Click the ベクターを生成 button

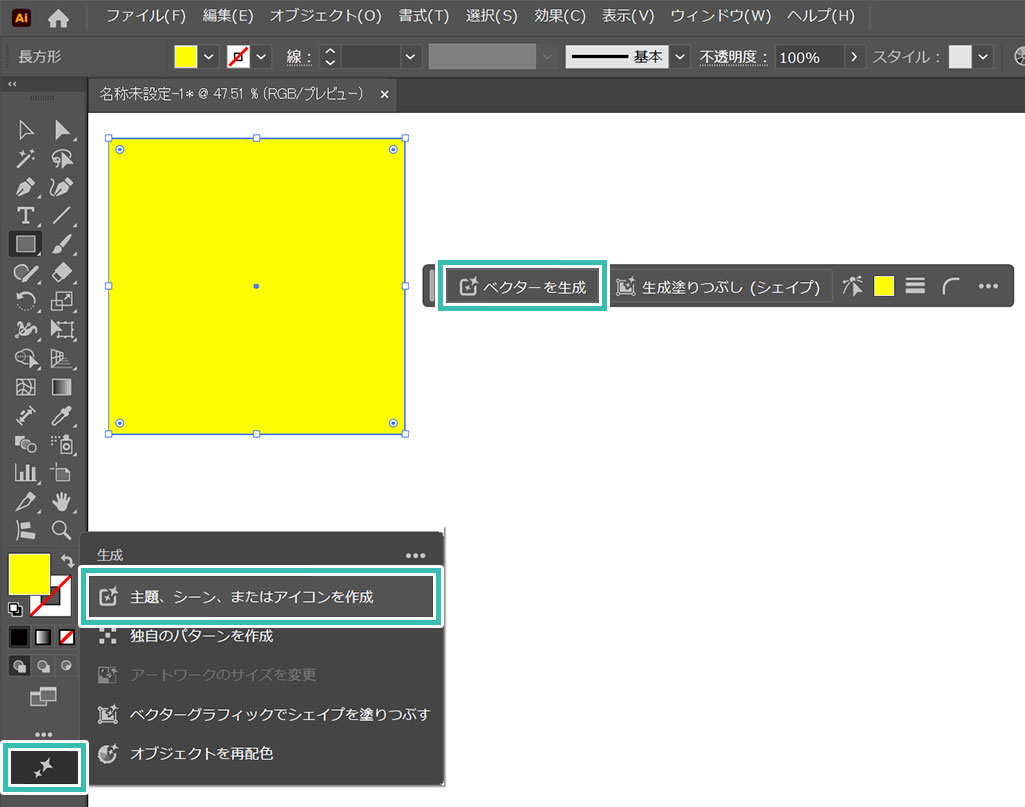(522, 287)
